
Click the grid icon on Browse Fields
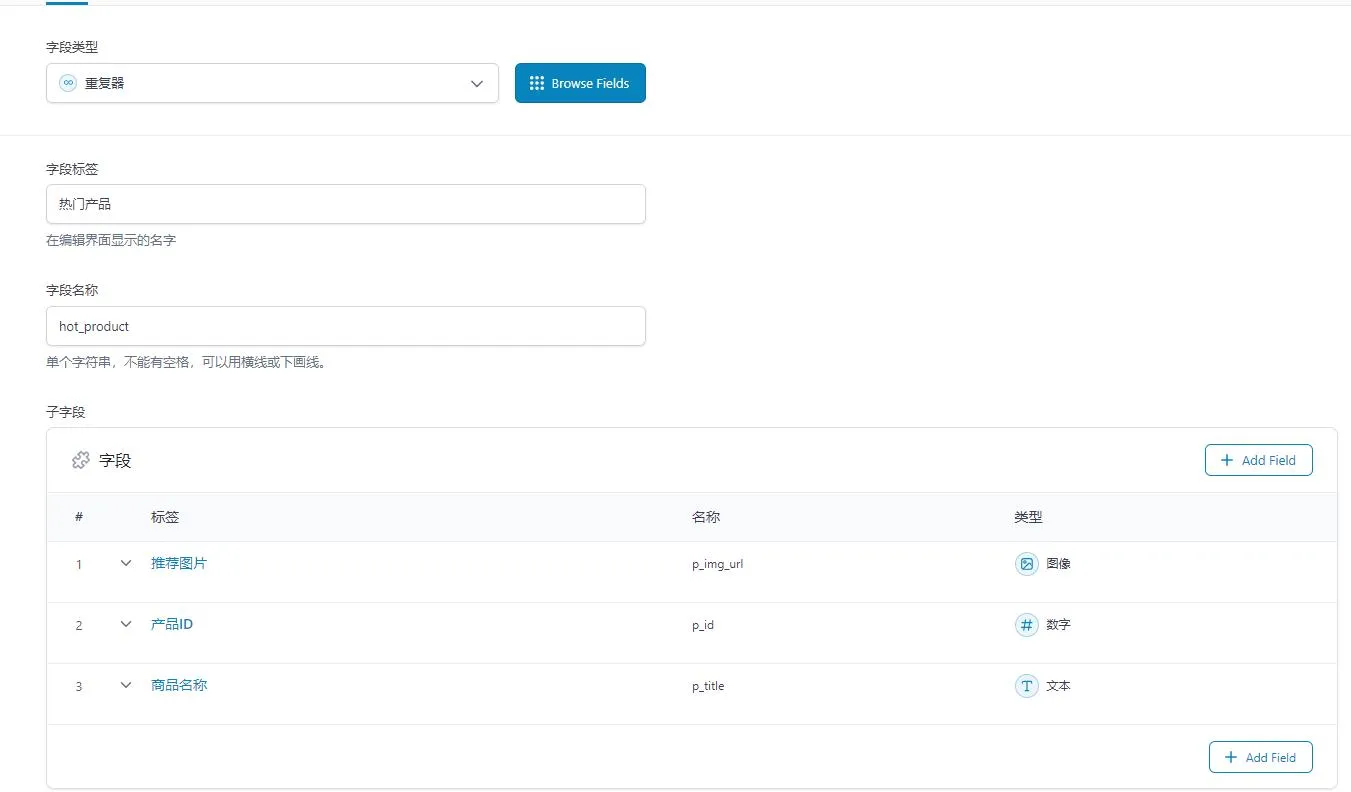pyautogui.click(x=537, y=84)
